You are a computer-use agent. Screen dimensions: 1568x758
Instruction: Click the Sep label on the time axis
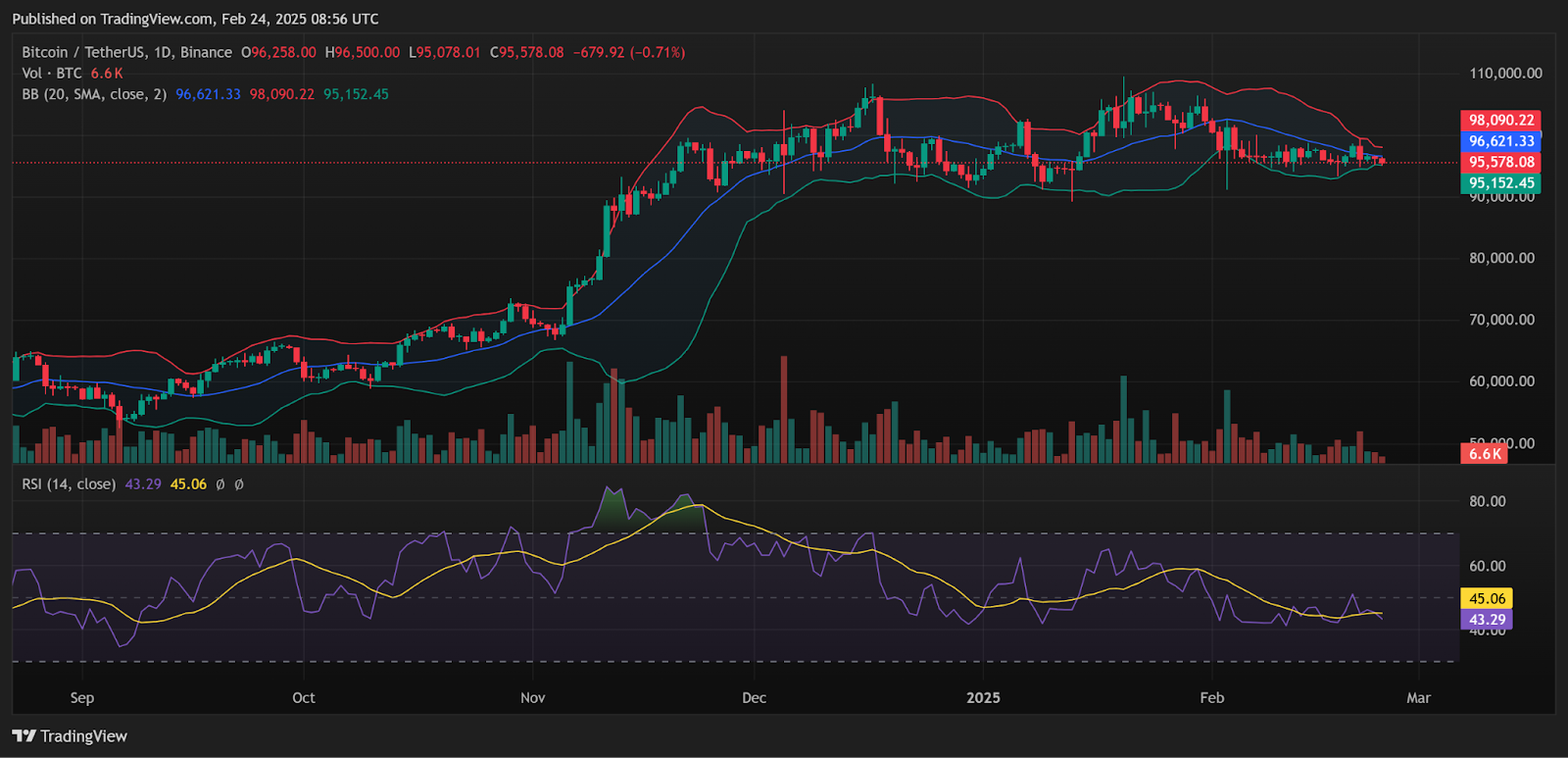point(82,698)
